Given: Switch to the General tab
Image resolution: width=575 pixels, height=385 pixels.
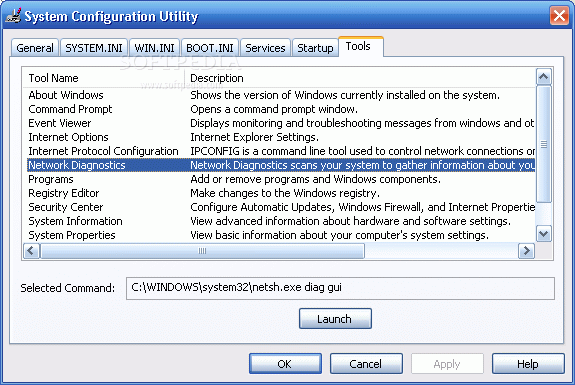Looking at the screenshot, I should [35, 48].
